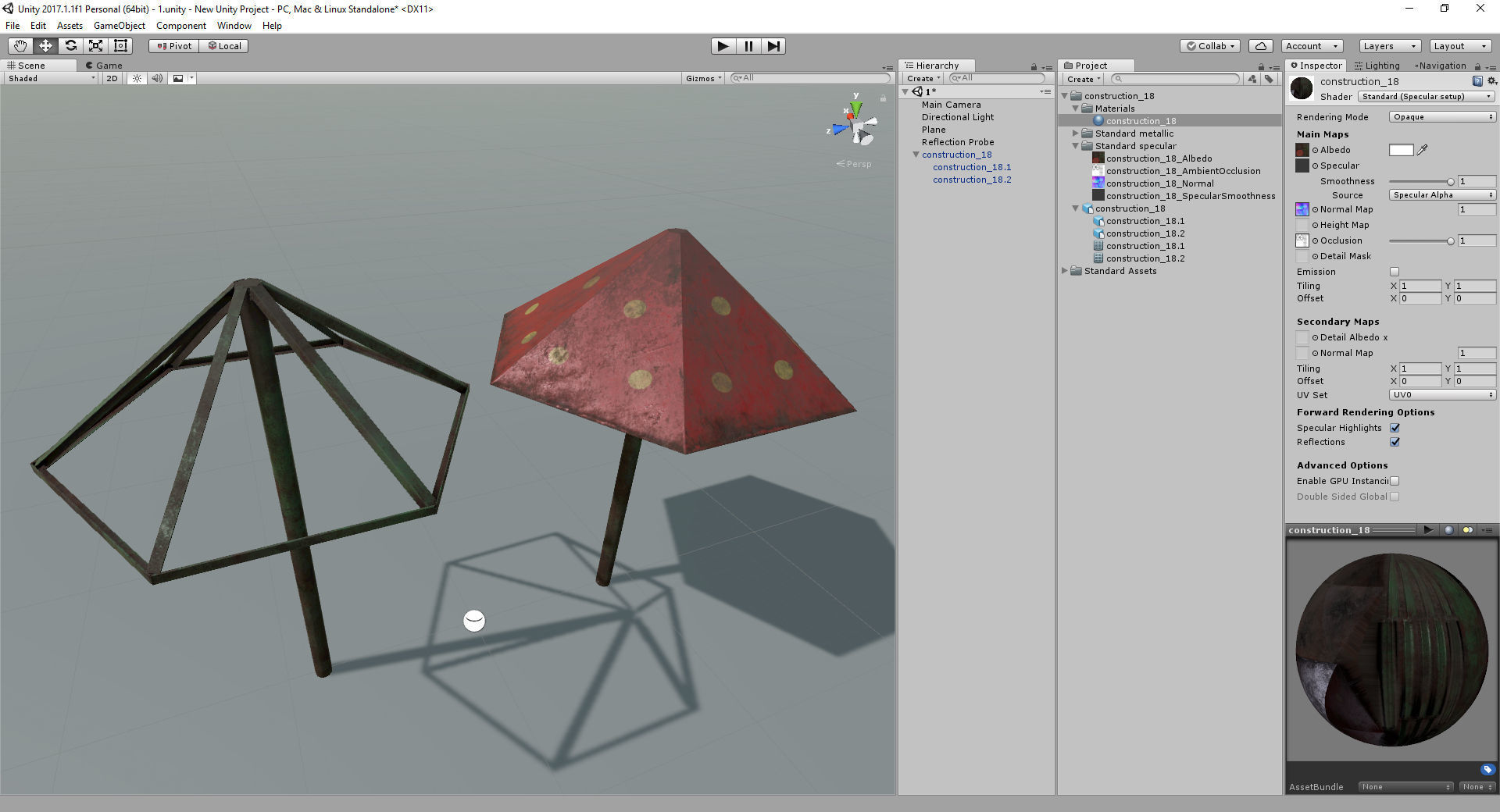This screenshot has height=812, width=1500.
Task: Uncheck Reflections option
Action: [1395, 442]
